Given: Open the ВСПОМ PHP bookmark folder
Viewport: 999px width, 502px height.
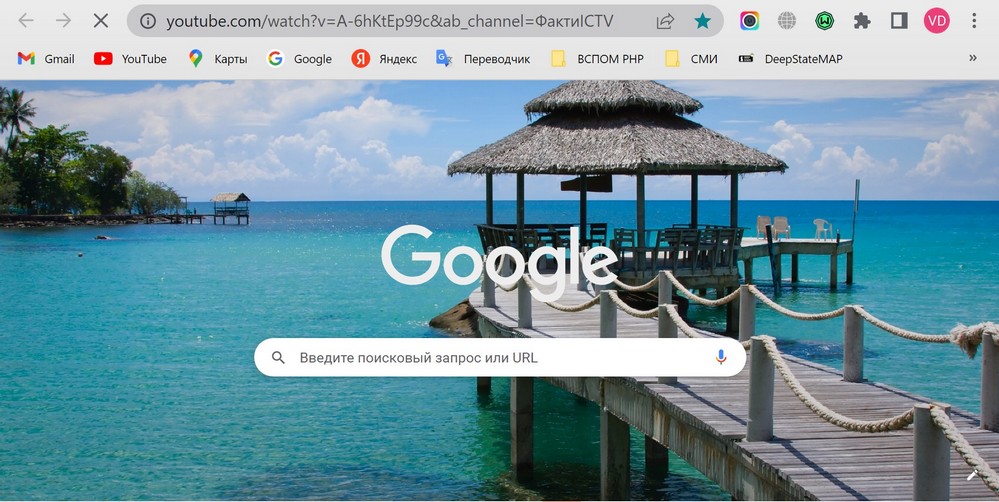Looking at the screenshot, I should [x=597, y=59].
